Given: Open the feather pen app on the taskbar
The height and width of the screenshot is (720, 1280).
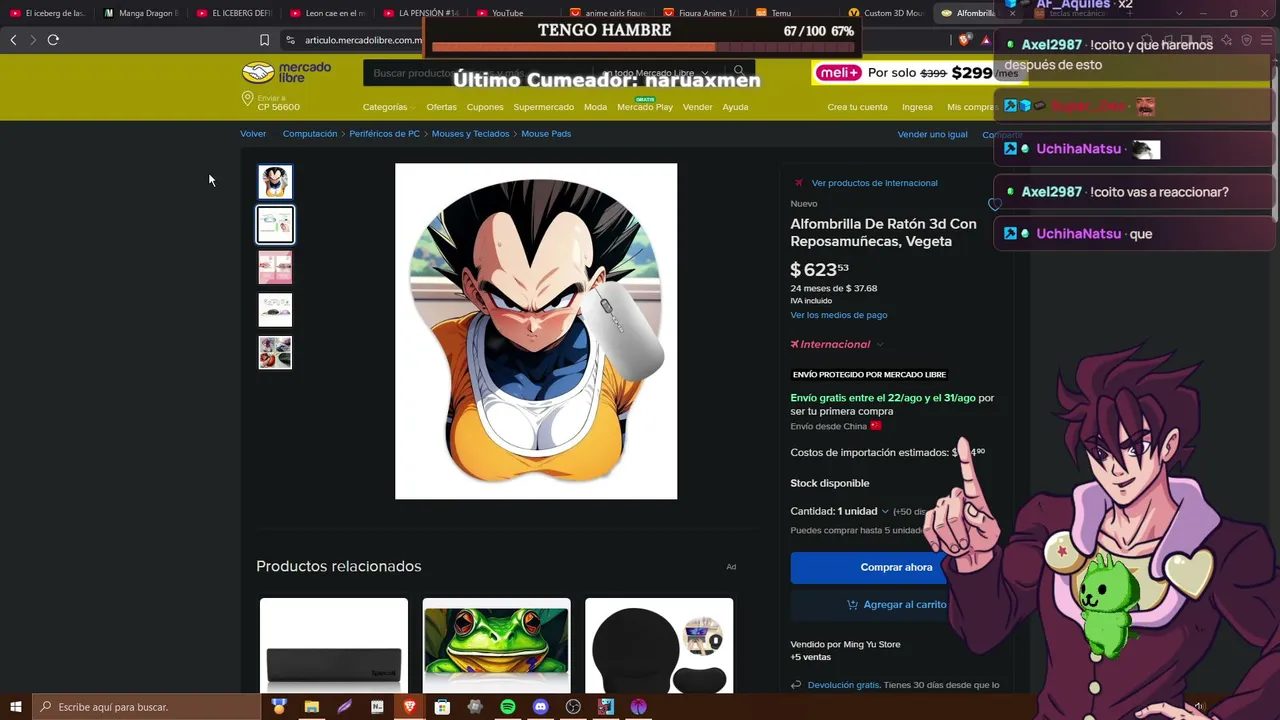Looking at the screenshot, I should coord(344,707).
